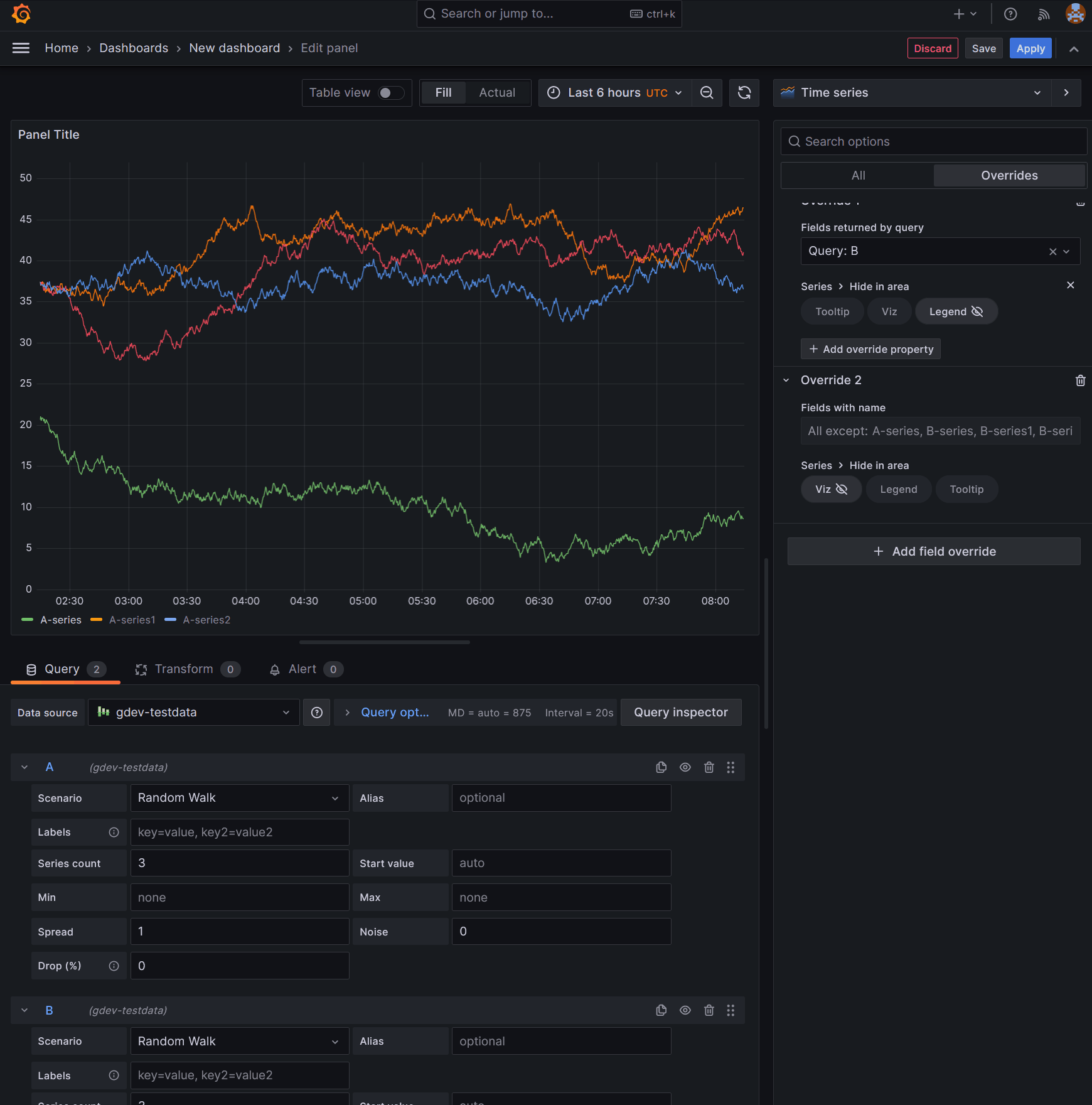Open the user profile avatar
The width and height of the screenshot is (1092, 1105).
(x=1076, y=14)
